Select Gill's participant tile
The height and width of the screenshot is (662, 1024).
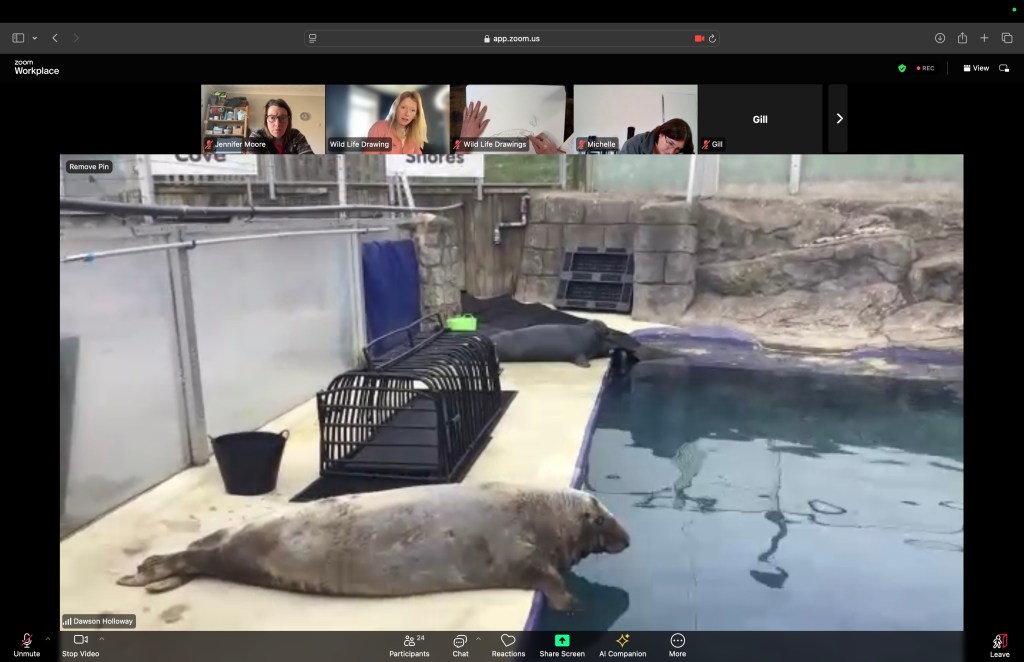pyautogui.click(x=760, y=118)
